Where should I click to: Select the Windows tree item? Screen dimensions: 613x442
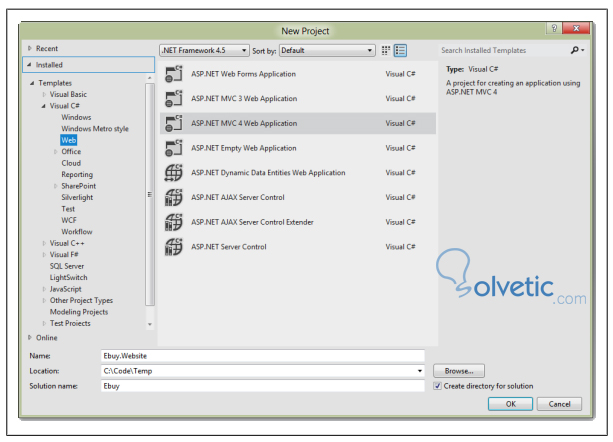click(x=76, y=117)
